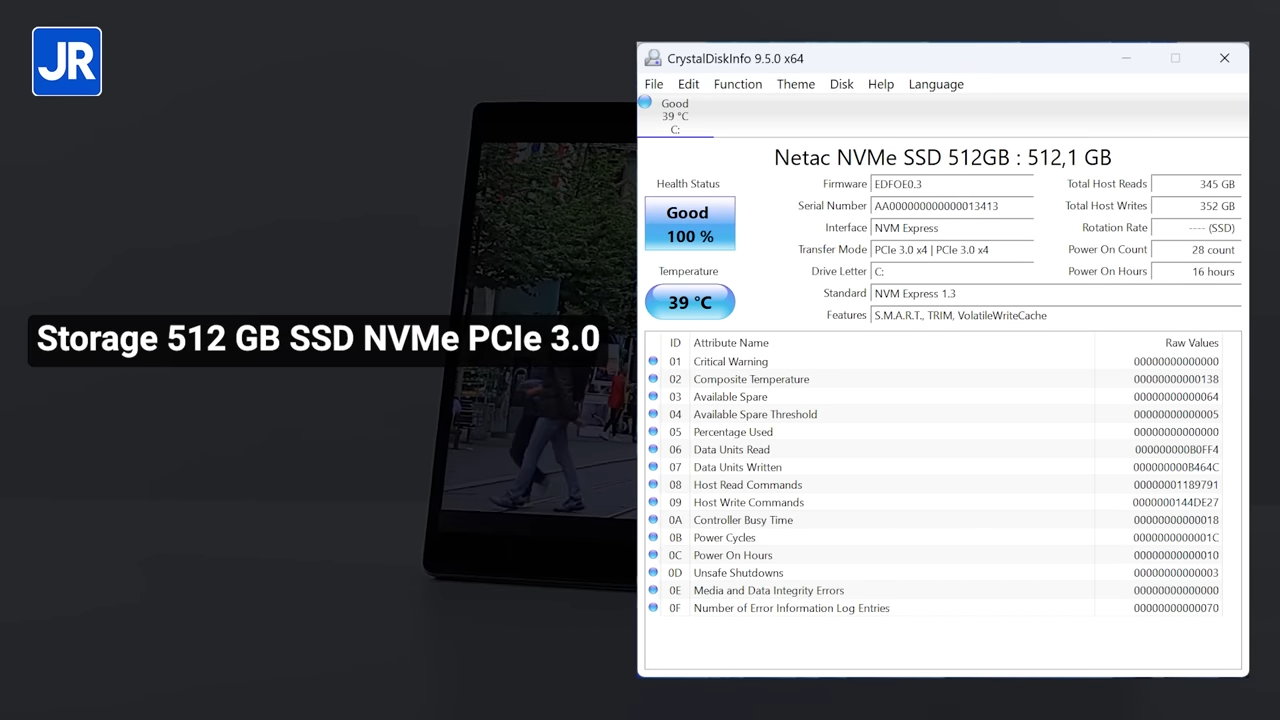Click the 39 °C temperature button
The height and width of the screenshot is (720, 1280).
tap(689, 302)
